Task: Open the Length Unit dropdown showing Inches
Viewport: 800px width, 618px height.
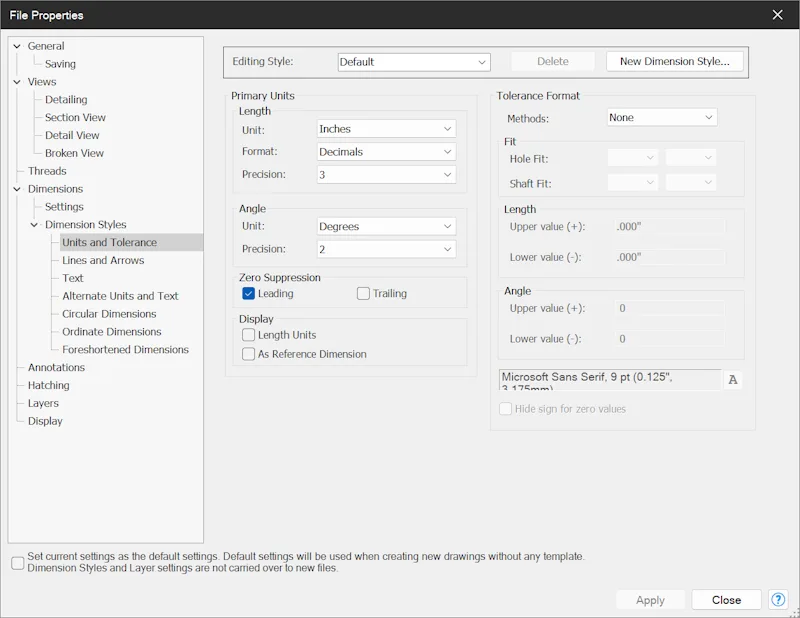Action: [x=386, y=129]
